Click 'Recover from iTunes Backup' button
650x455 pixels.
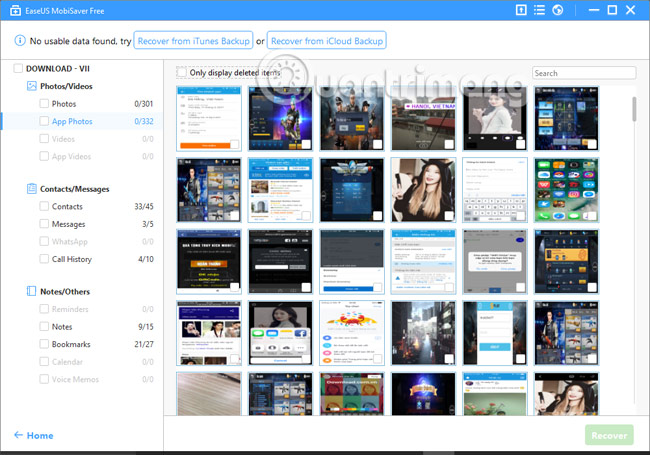[192, 41]
